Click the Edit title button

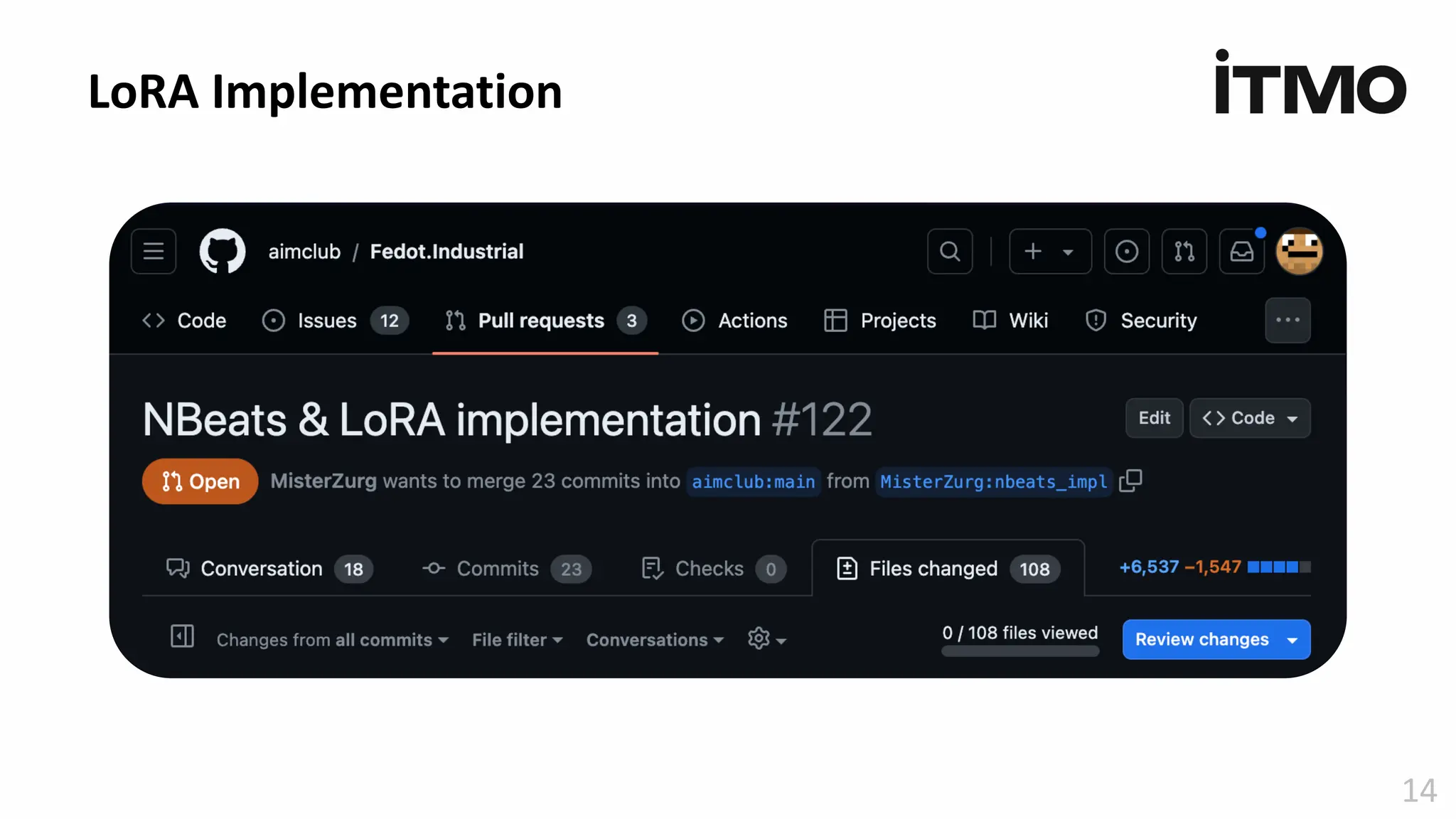click(1154, 418)
